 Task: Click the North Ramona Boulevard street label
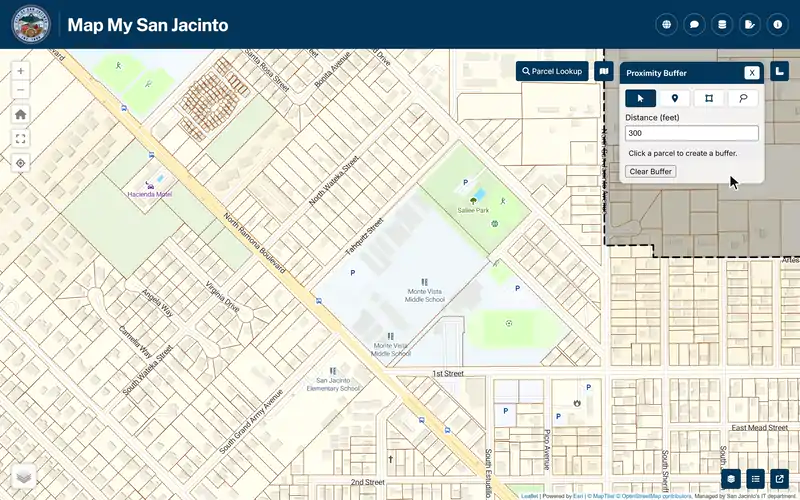(254, 243)
